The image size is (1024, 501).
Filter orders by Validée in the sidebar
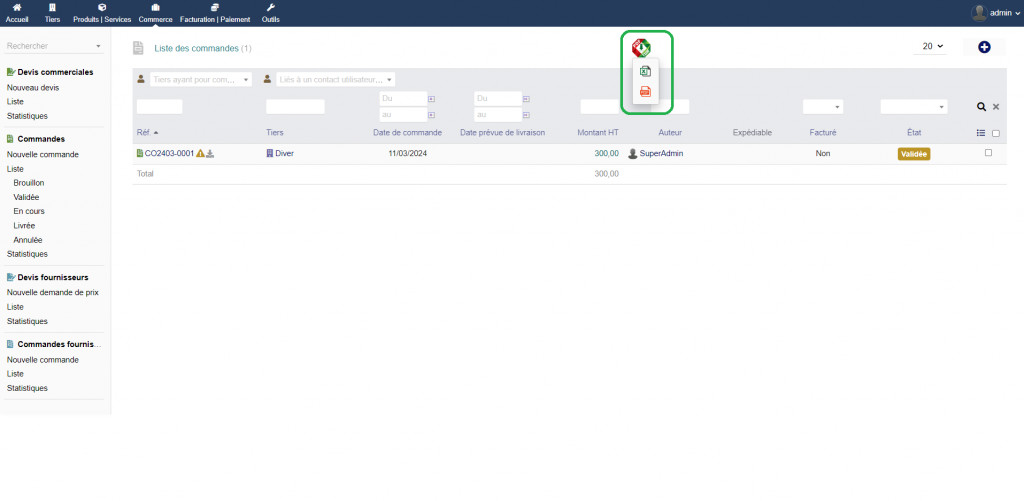26,197
